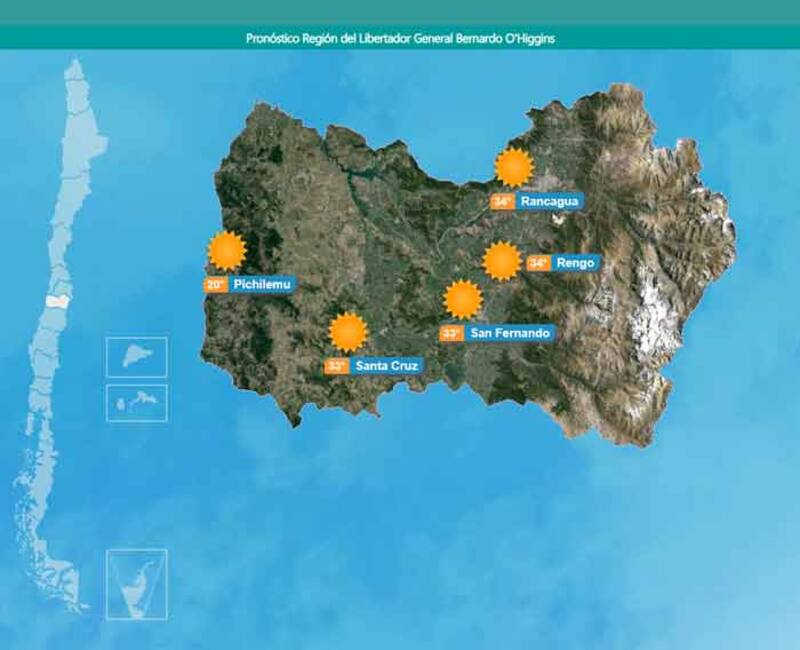
Task: Click the sun icon above San Fernando
Action: pos(463,300)
